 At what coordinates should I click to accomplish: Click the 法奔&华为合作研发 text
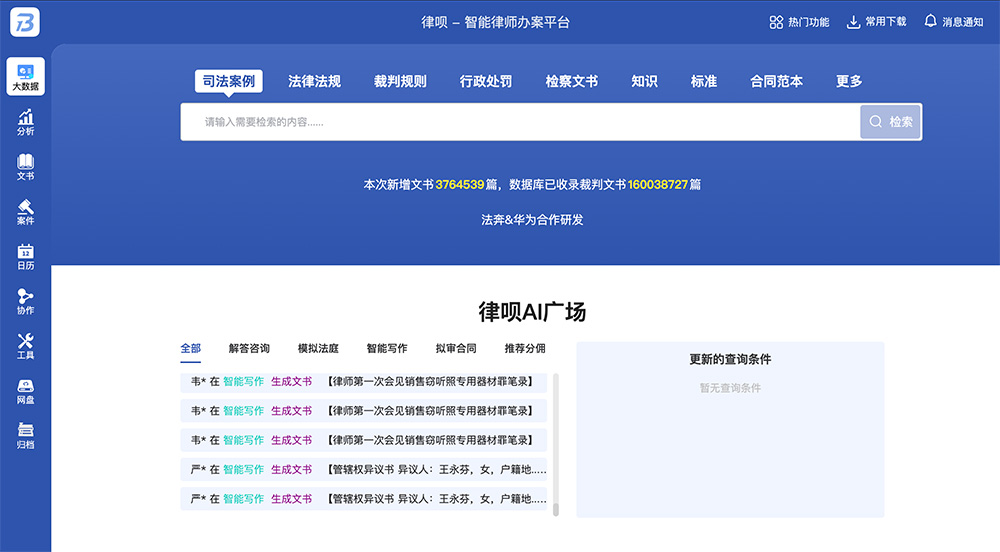pos(533,220)
